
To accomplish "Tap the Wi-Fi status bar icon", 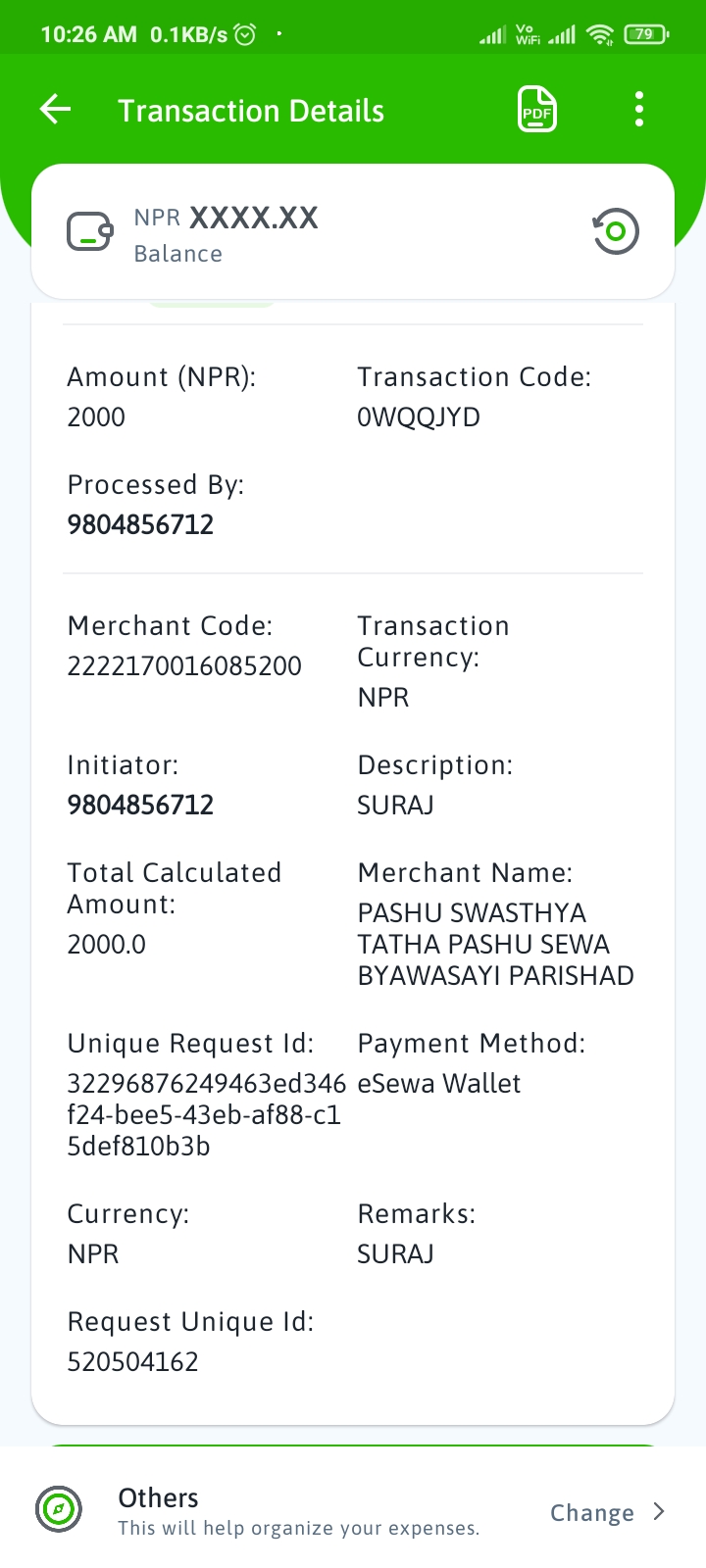I will pos(599,35).
